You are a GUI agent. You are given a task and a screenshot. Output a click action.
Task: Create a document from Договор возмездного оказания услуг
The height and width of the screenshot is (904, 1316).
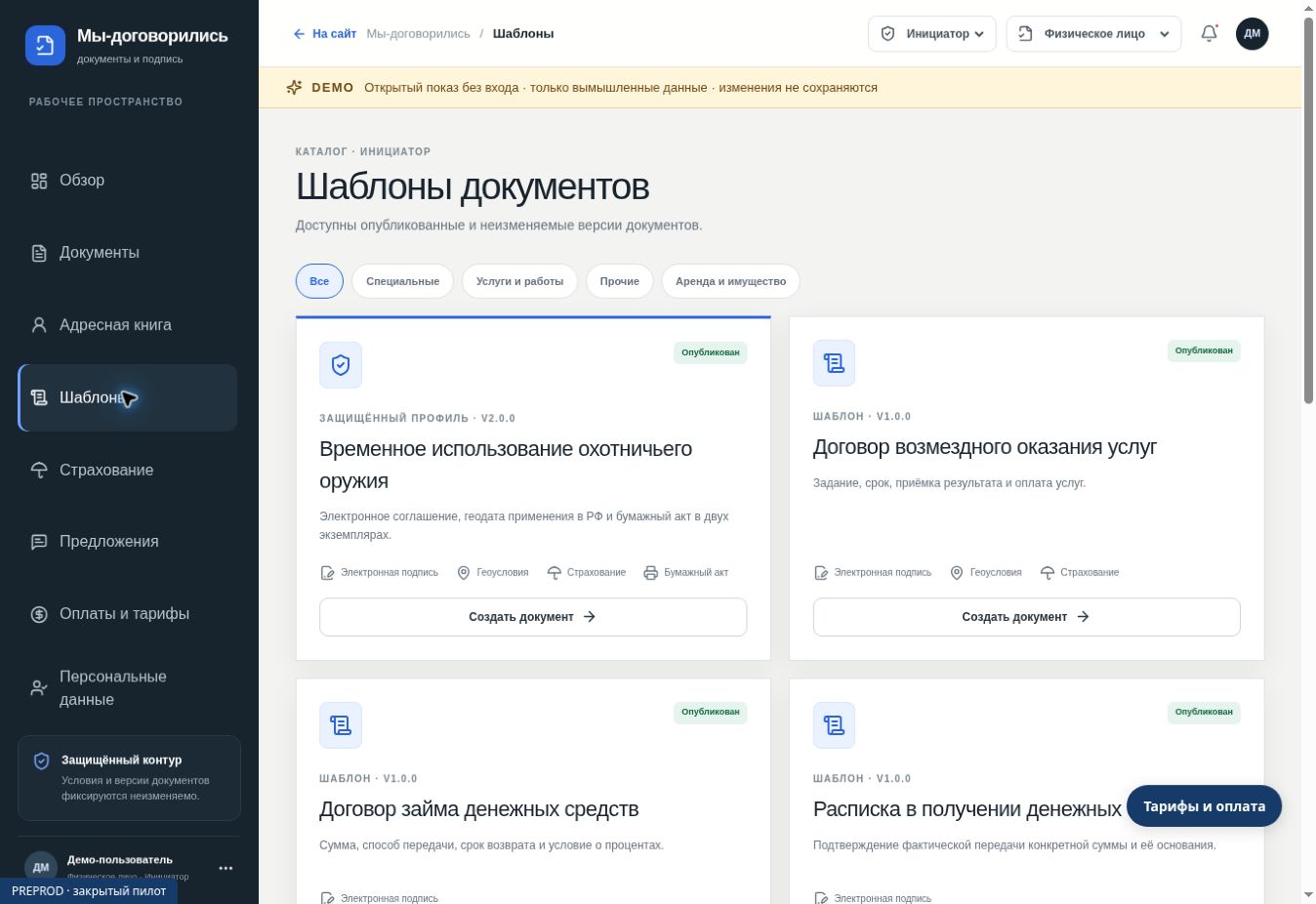click(1026, 617)
